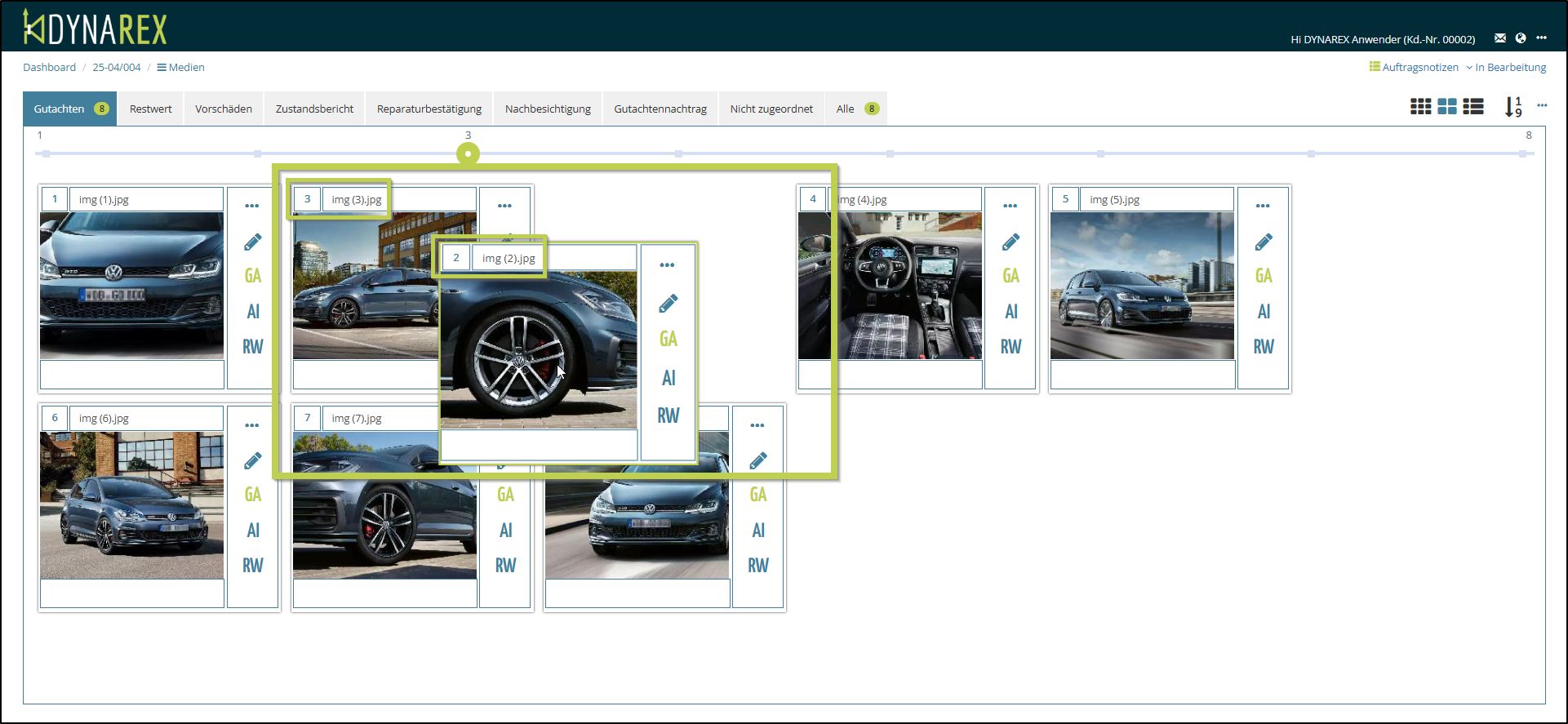The height and width of the screenshot is (724, 1568).
Task: Open the Medien breadcrumb menu
Action: point(181,67)
